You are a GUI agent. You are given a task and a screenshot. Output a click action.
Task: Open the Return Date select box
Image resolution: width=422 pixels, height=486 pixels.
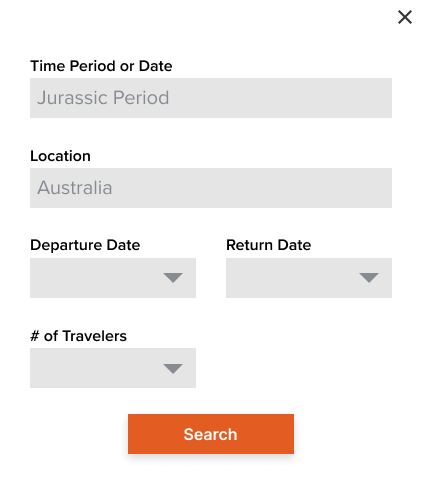[309, 278]
